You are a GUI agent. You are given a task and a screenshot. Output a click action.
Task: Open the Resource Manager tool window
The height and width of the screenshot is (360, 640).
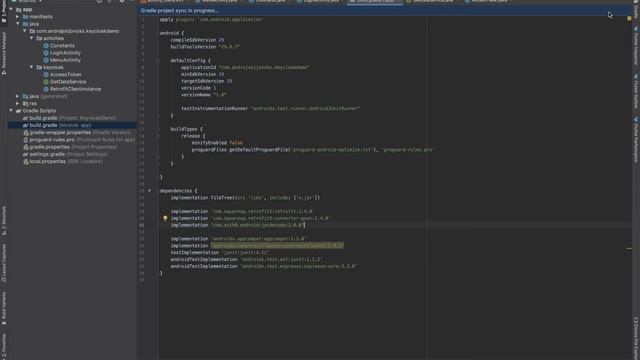[x=4, y=53]
